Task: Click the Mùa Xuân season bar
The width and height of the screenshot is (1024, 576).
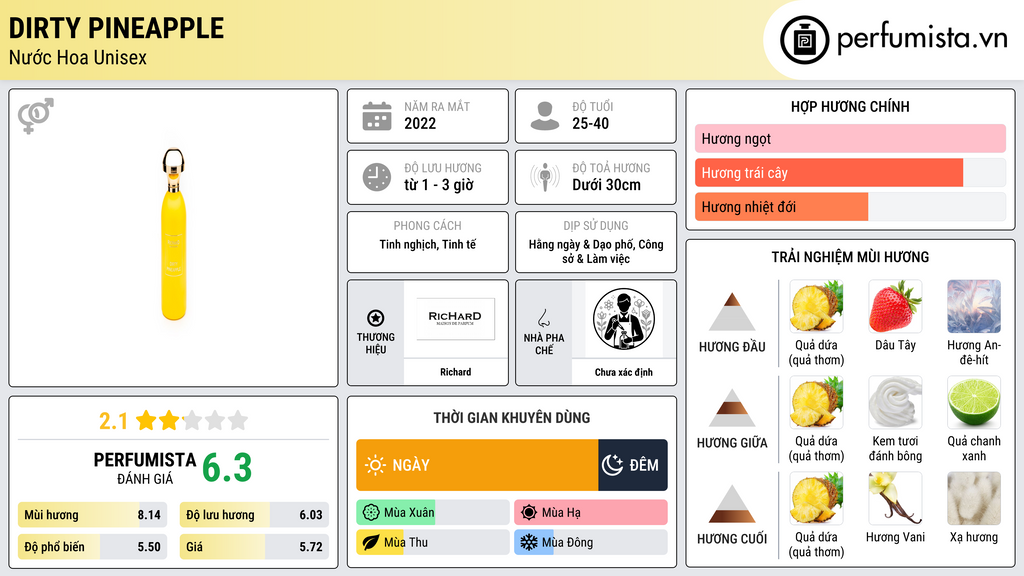Action: point(433,513)
